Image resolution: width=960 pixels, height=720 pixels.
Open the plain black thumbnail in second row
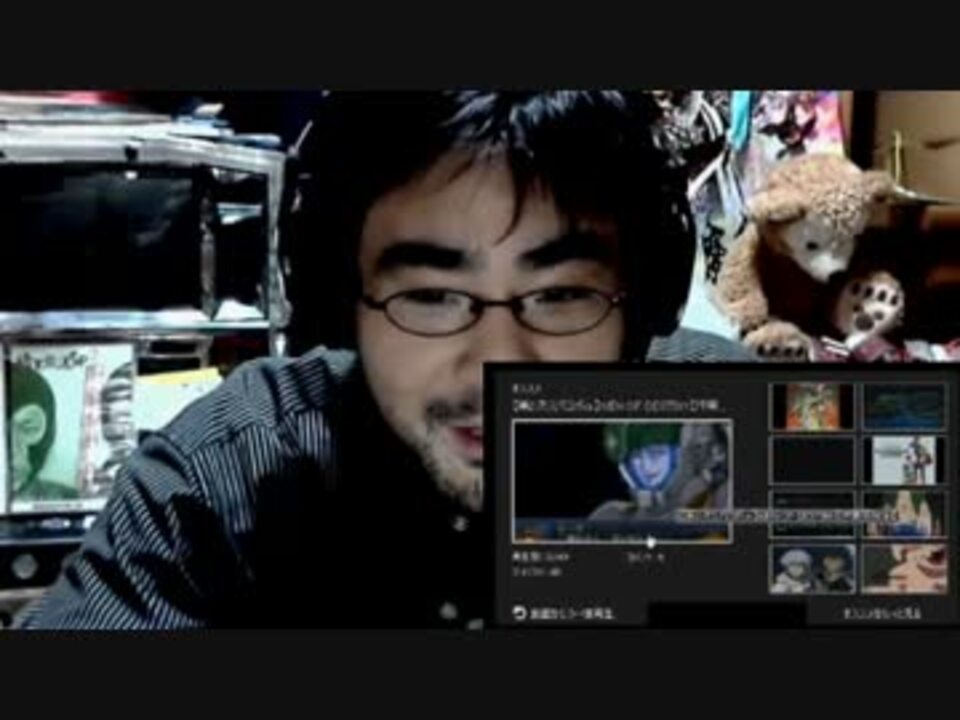click(x=812, y=460)
